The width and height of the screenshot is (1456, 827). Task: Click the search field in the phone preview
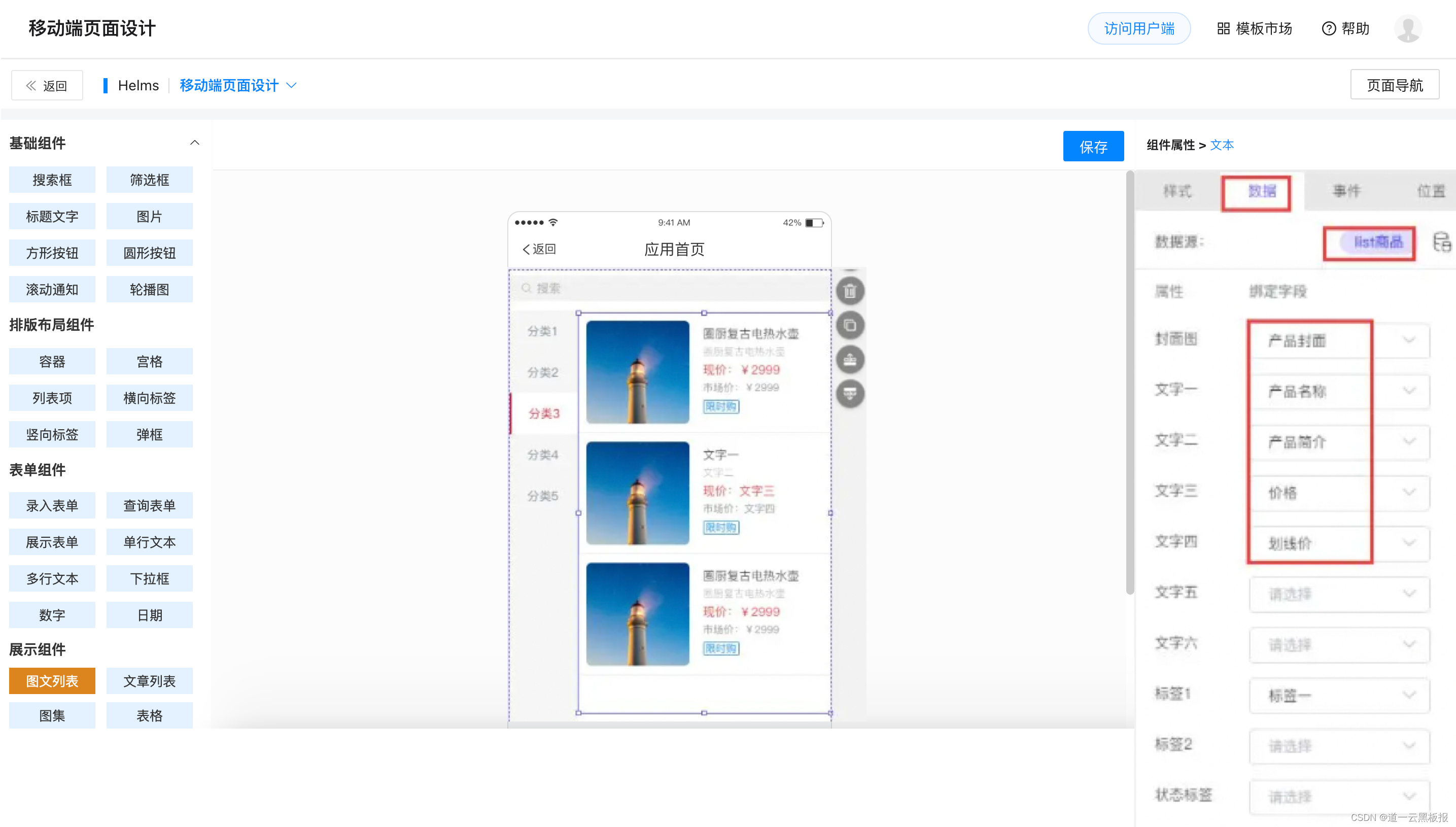pos(669,289)
